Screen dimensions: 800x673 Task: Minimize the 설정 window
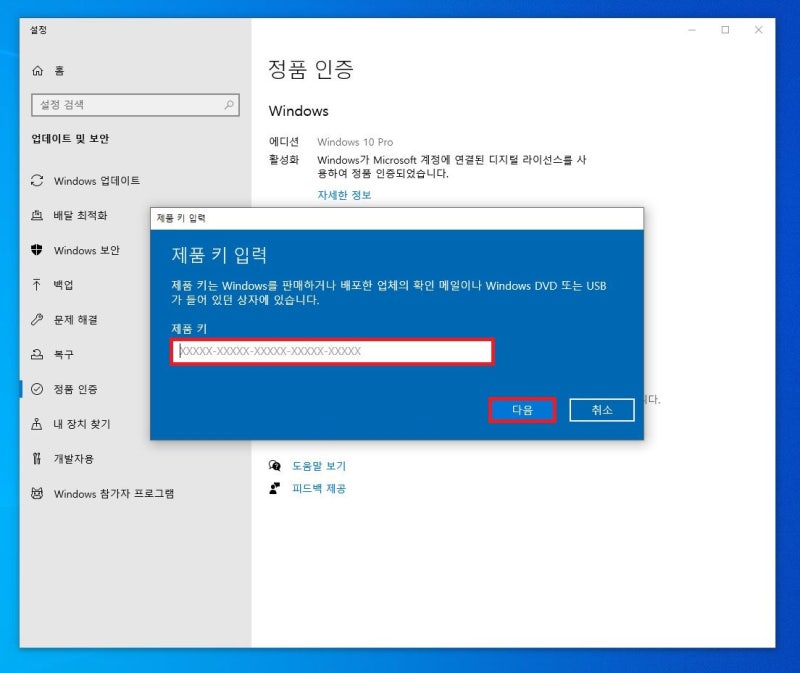pos(692,30)
